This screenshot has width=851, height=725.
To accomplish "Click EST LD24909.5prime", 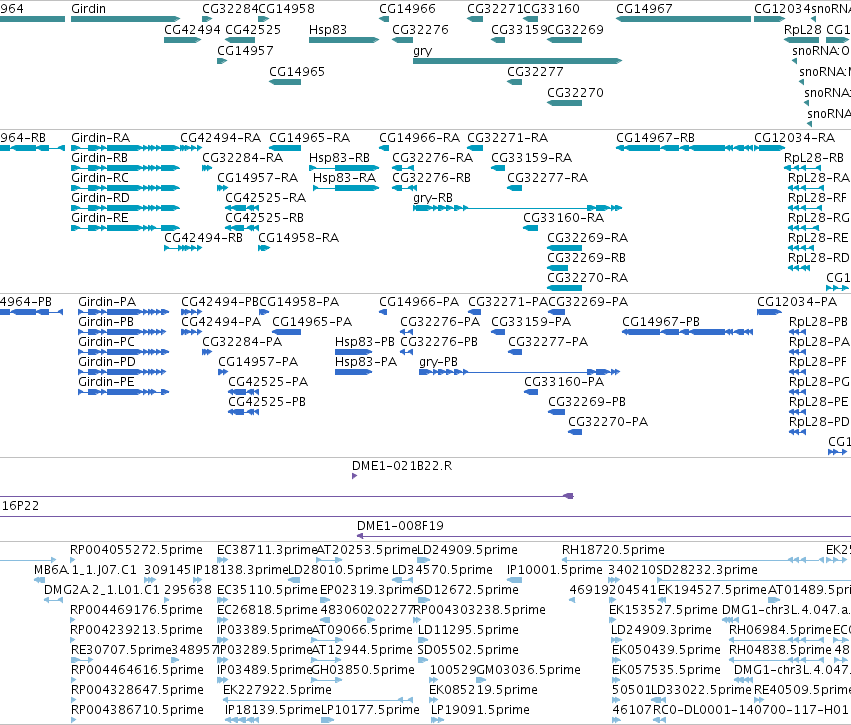I will point(467,550).
